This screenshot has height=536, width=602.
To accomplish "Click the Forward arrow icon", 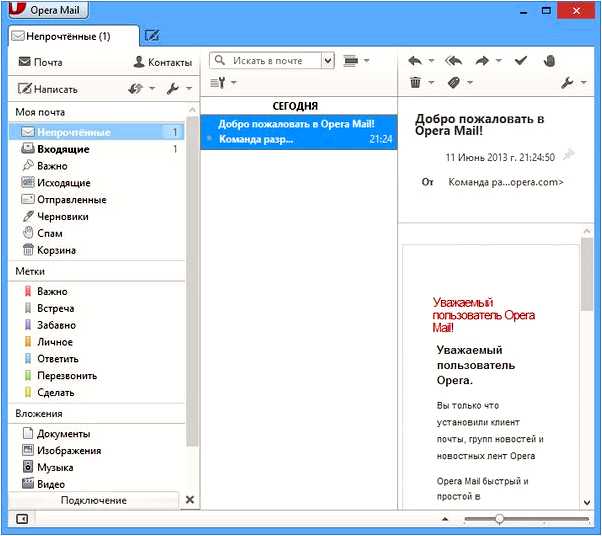I will point(482,61).
